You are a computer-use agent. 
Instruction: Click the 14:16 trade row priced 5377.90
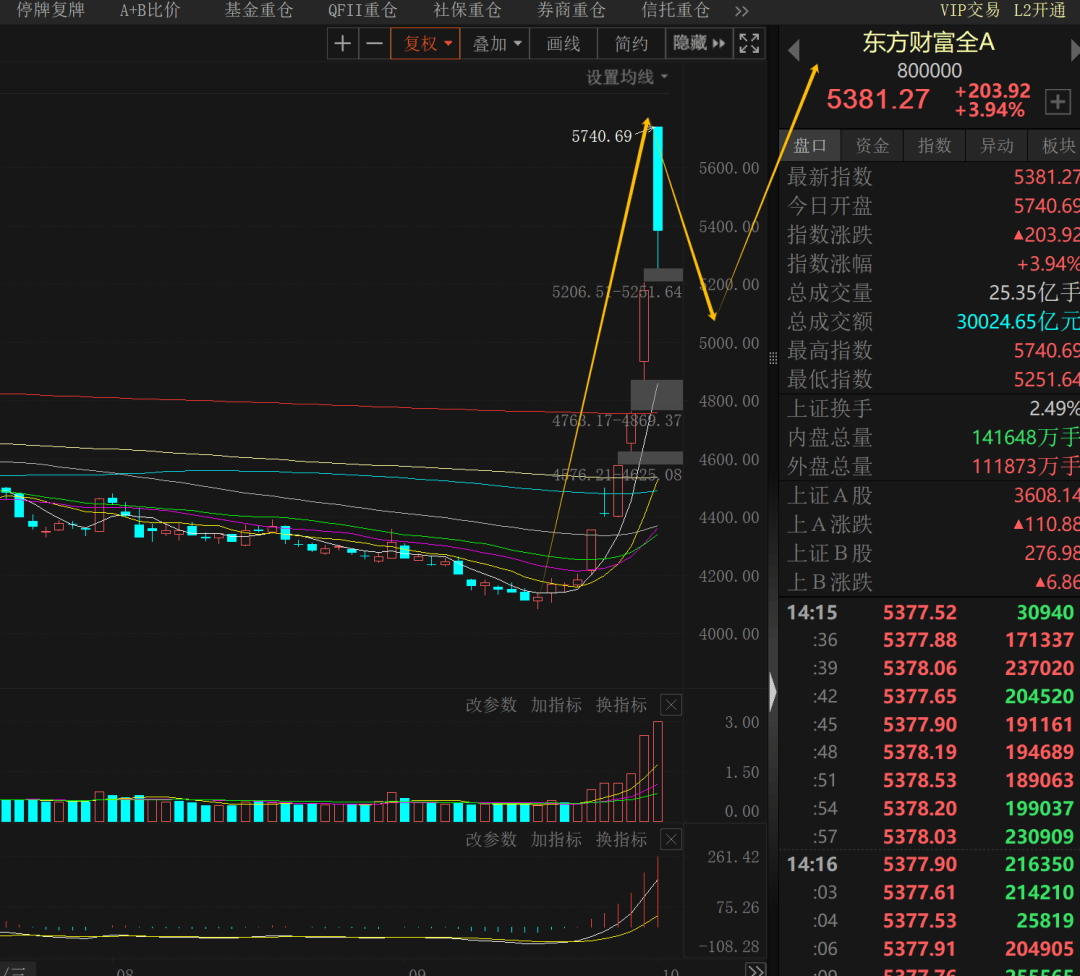point(930,864)
